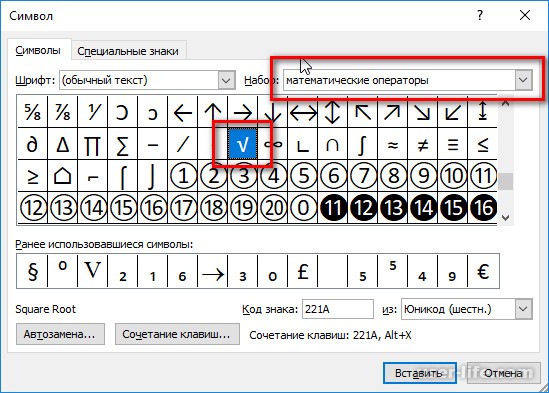549x393 pixels.
Task: Choose the north-east diagonal arrow symbol
Action: (392, 112)
